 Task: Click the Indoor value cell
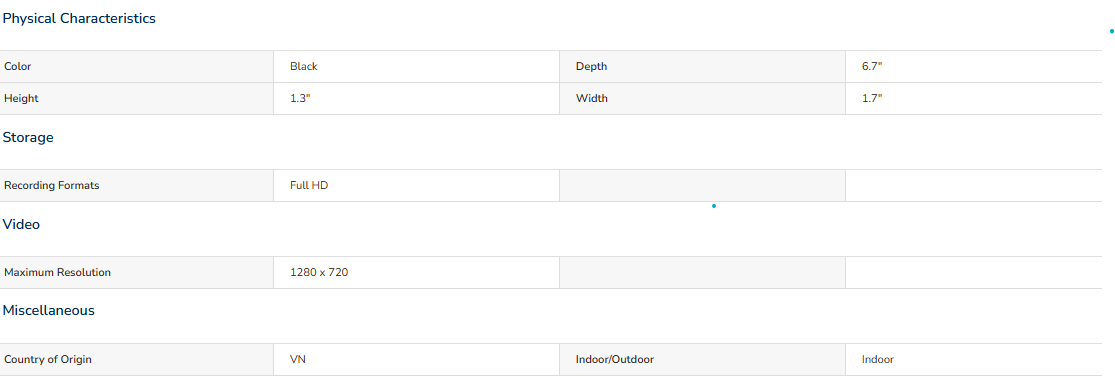973,360
